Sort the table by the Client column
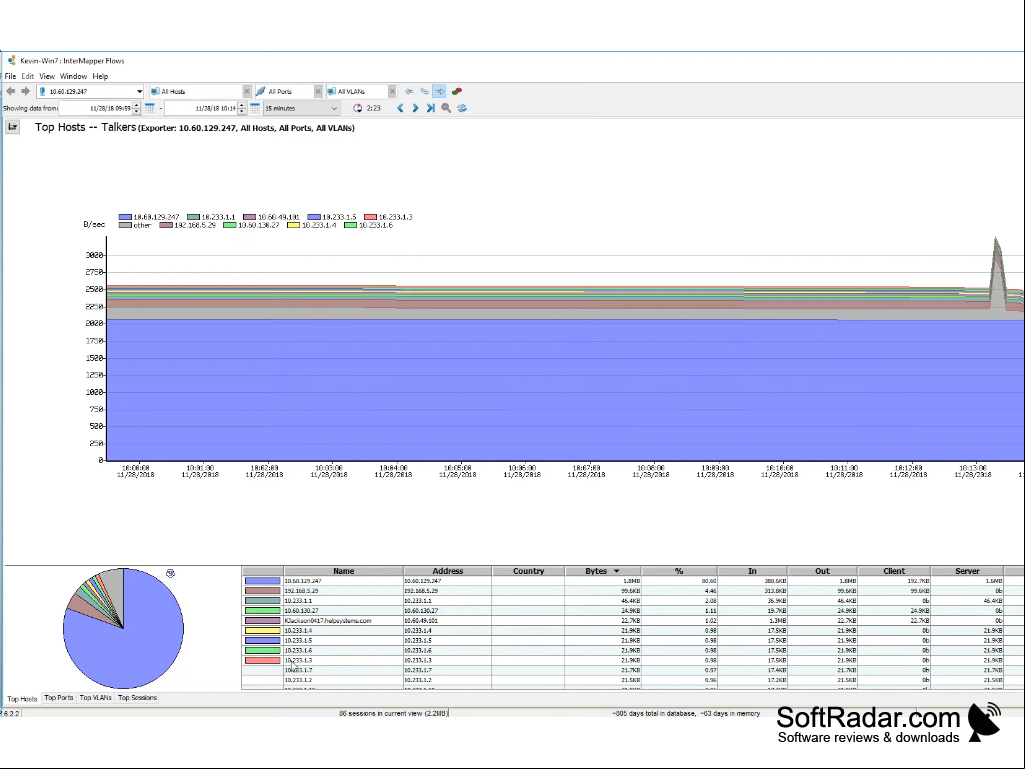This screenshot has width=1025, height=769. point(894,571)
